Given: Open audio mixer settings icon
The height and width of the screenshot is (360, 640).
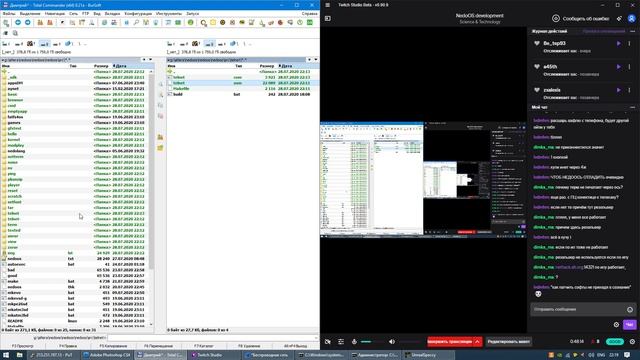Looking at the screenshot, I should pyautogui.click(x=341, y=342).
